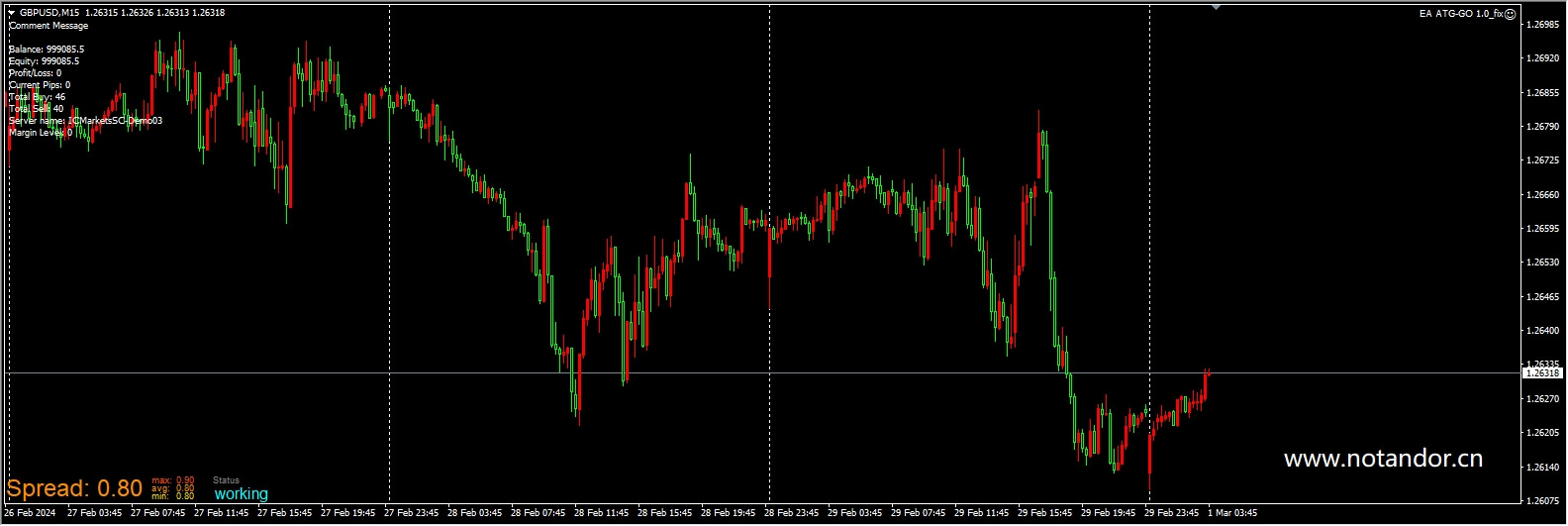Click '26 Feb 2024' on the time axis
1568x526 pixels.
tap(31, 513)
